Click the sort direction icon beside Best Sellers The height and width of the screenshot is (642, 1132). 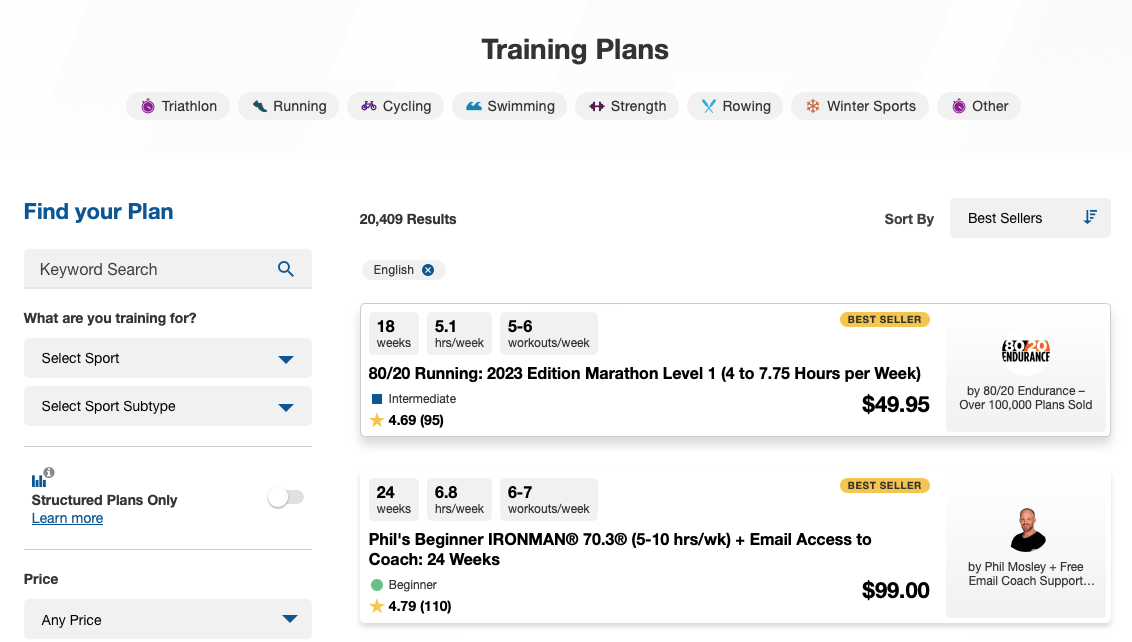[1090, 218]
